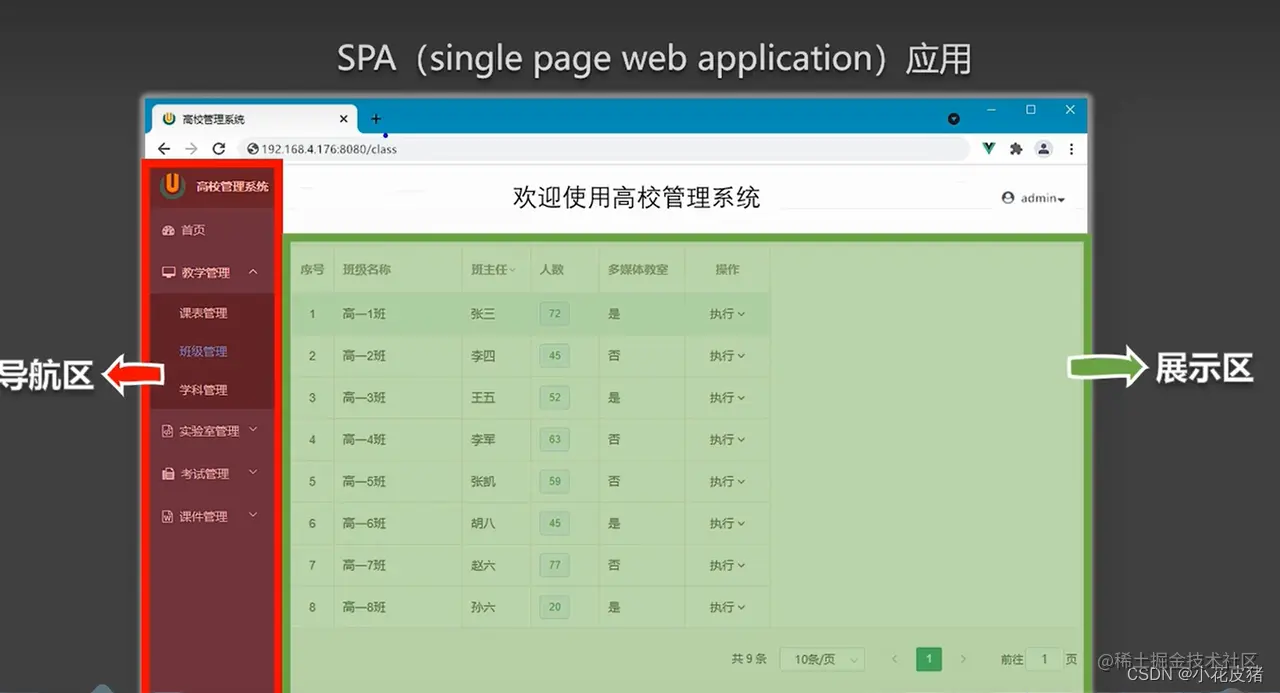1280x693 pixels.
Task: Open 执行 dropdown for 高一7班
Action: [x=727, y=566]
